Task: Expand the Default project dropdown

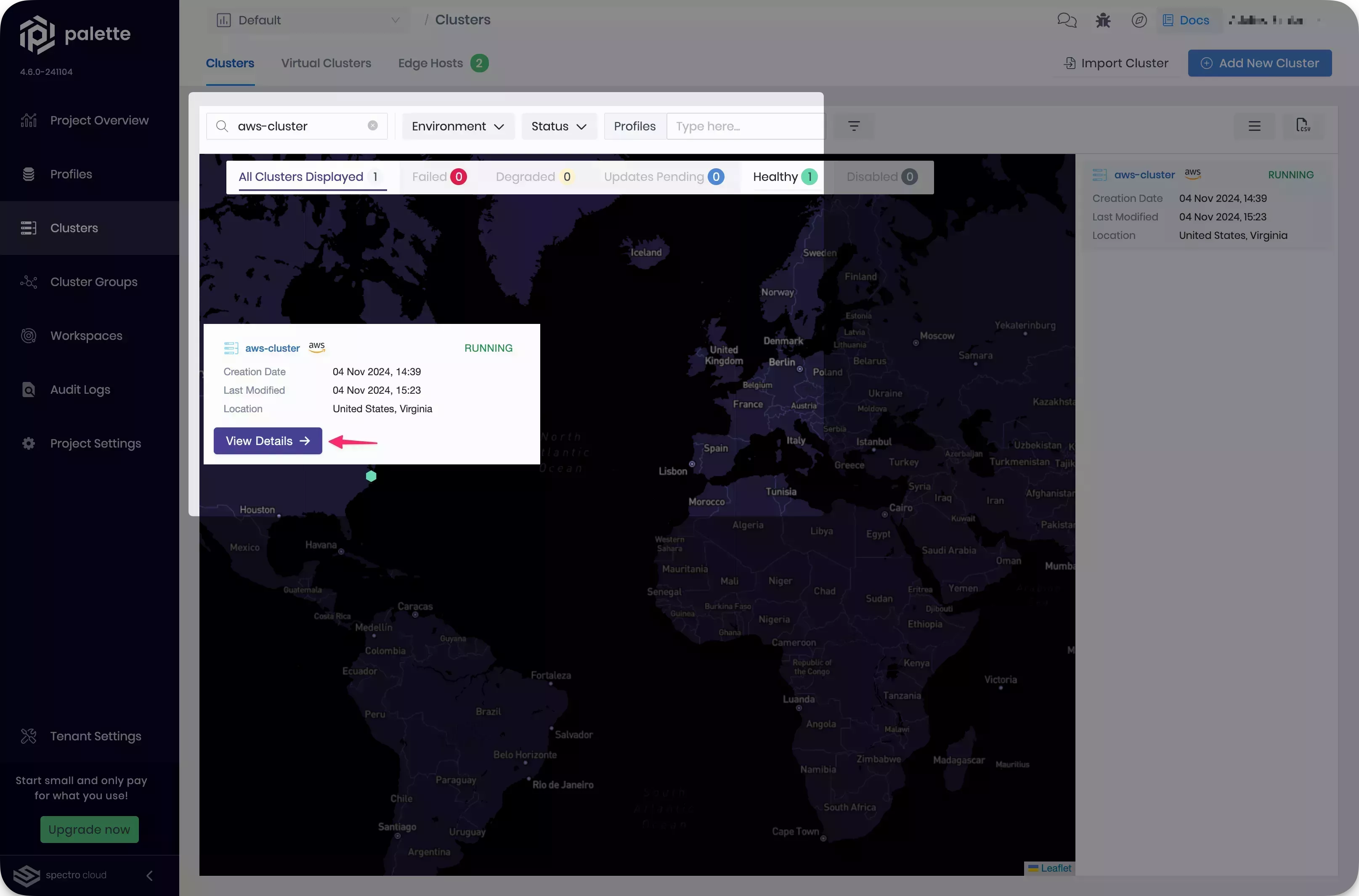Action: click(x=308, y=20)
